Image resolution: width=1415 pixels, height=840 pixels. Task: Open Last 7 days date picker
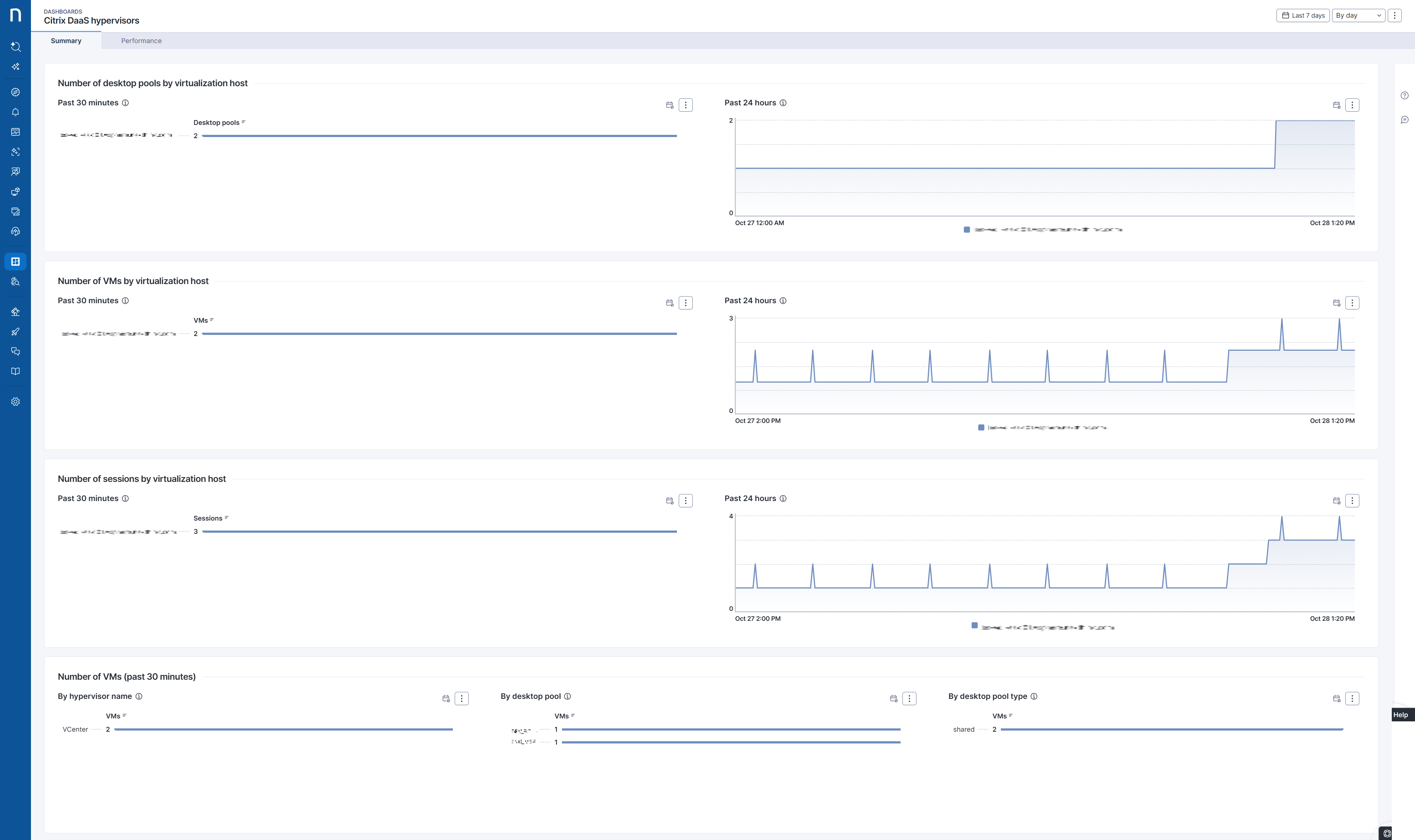[1302, 15]
